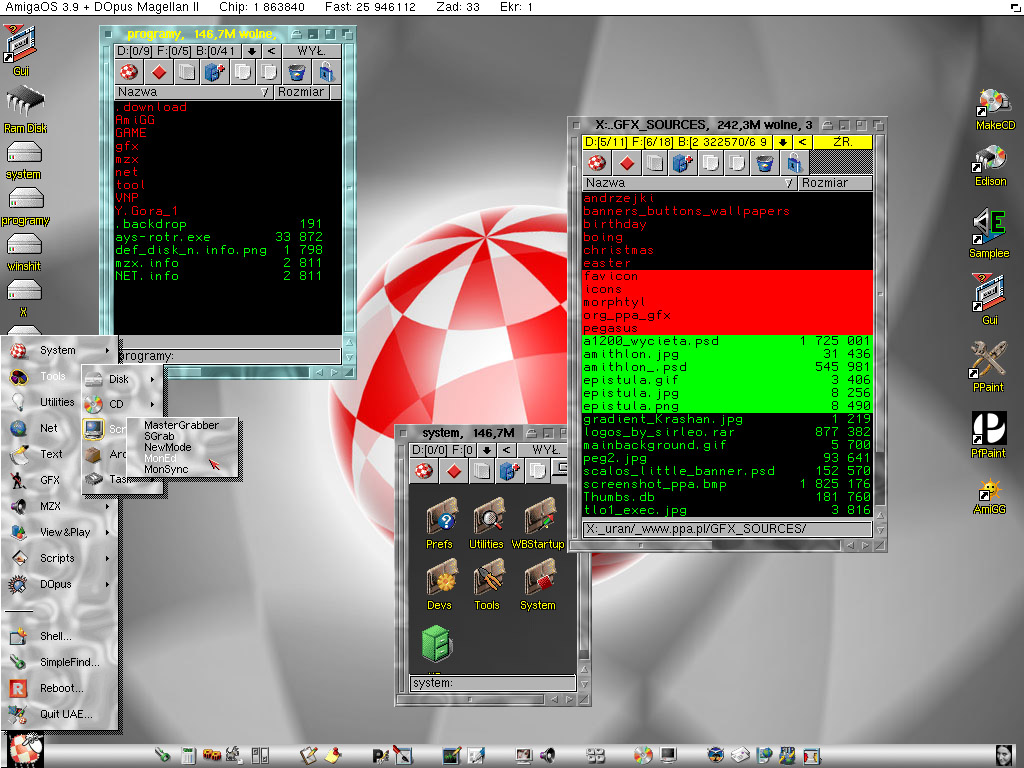Click vertical scrollbar of GFX_SOURCES lister
The height and width of the screenshot is (768, 1024).
coord(880,320)
